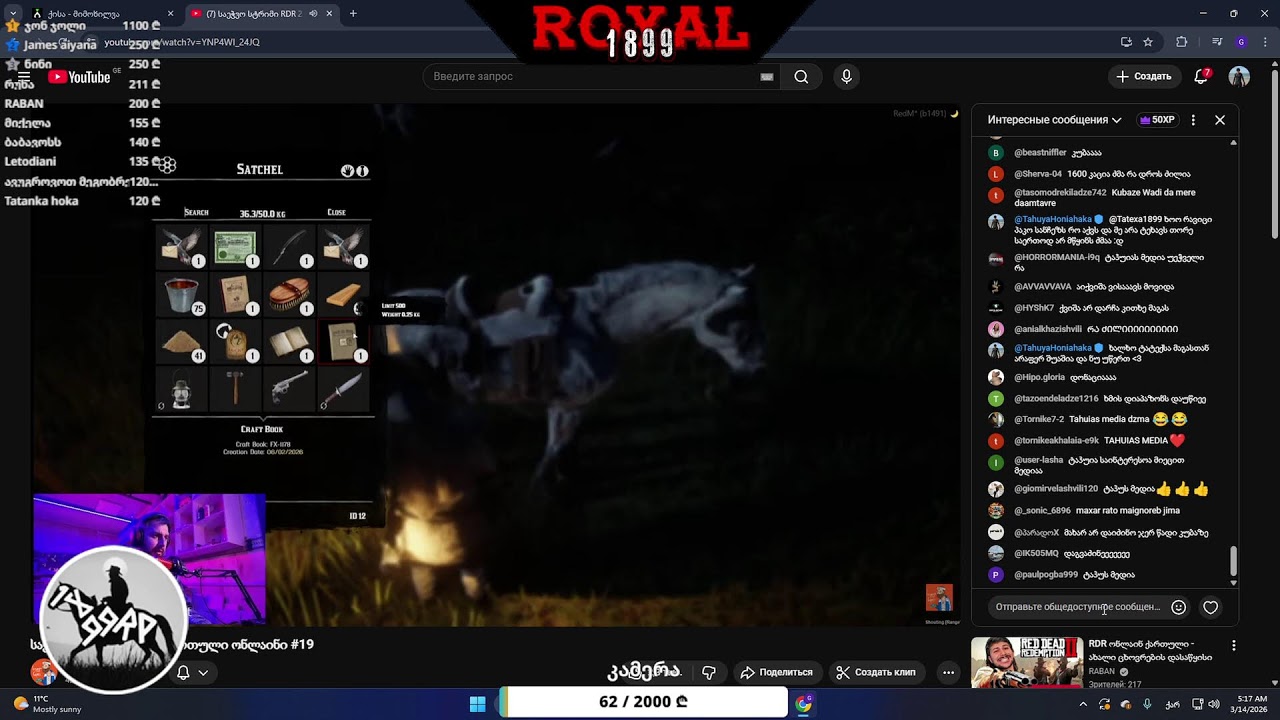Open Chrome from the taskbar

pyautogui.click(x=803, y=704)
